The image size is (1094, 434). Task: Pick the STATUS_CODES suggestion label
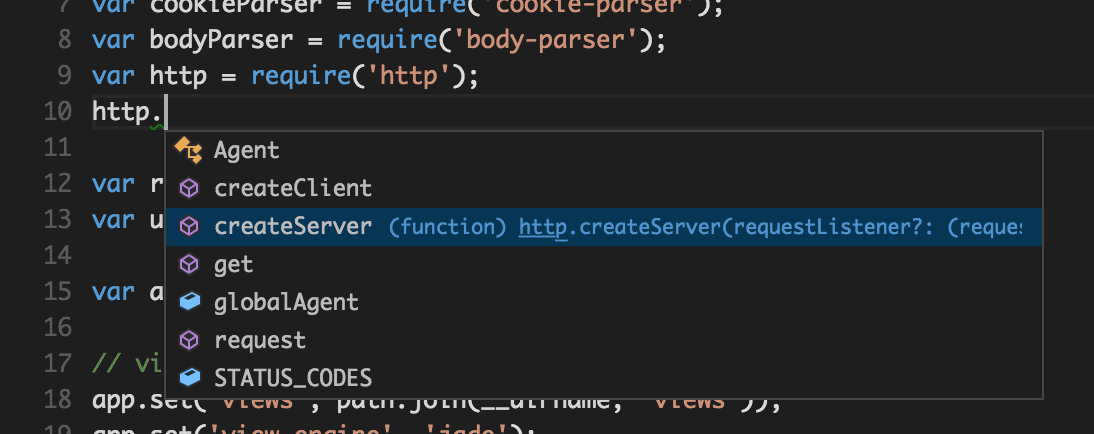pos(292,378)
